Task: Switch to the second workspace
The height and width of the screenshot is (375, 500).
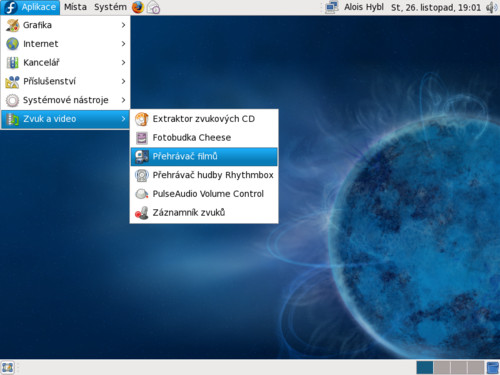Action: [x=442, y=368]
